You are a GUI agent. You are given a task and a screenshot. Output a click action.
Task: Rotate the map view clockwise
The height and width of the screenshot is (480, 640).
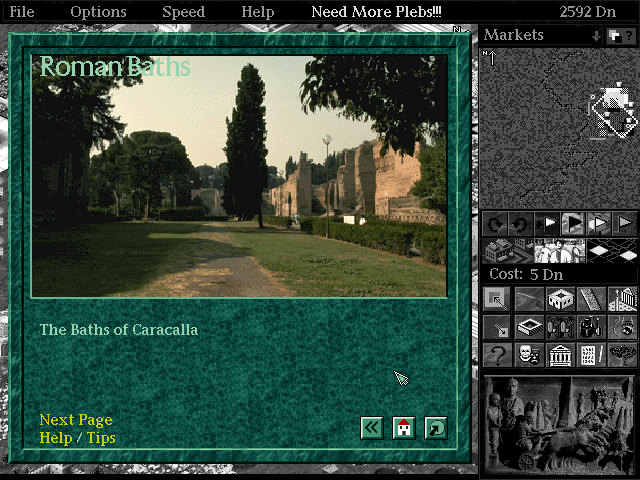pyautogui.click(x=495, y=224)
